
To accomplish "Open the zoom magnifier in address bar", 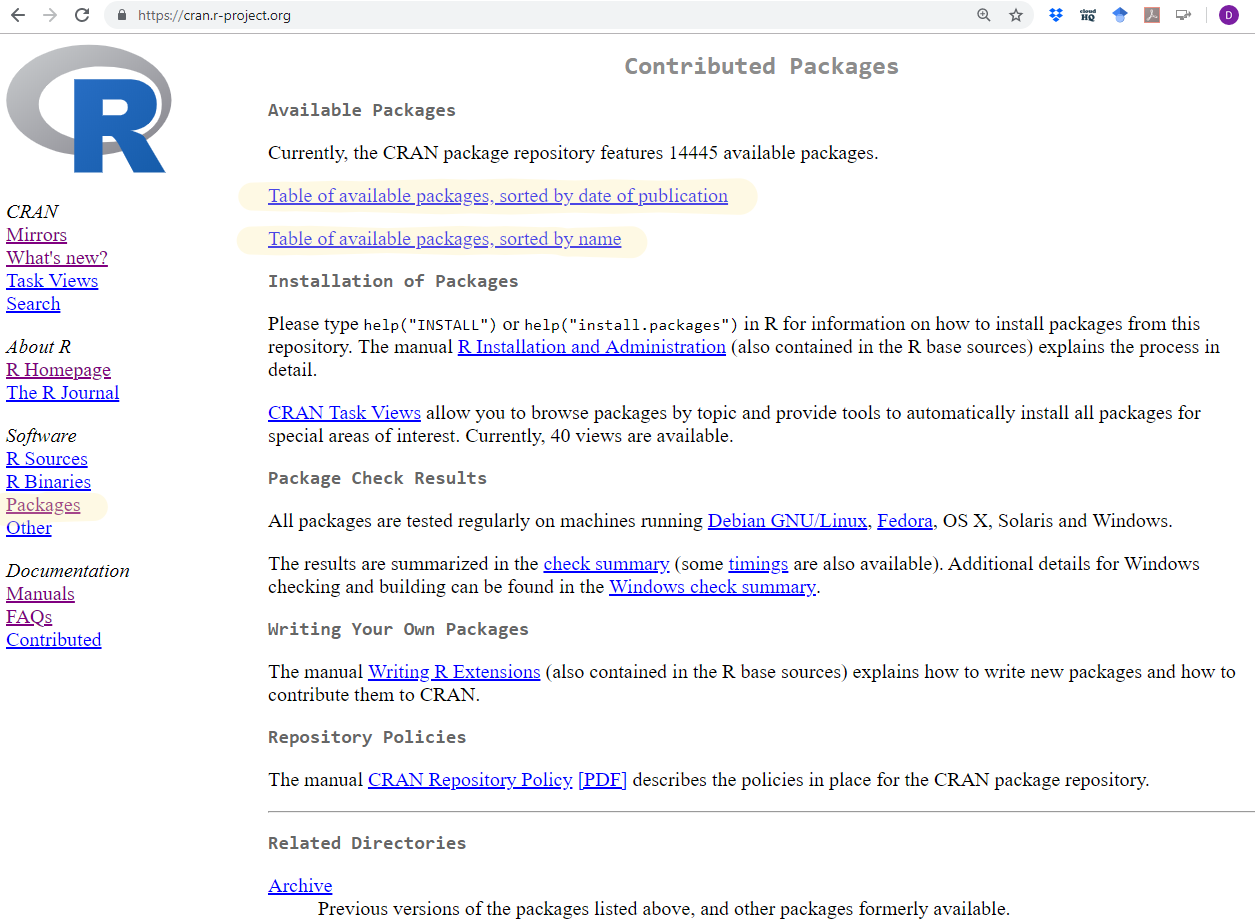I will point(984,15).
